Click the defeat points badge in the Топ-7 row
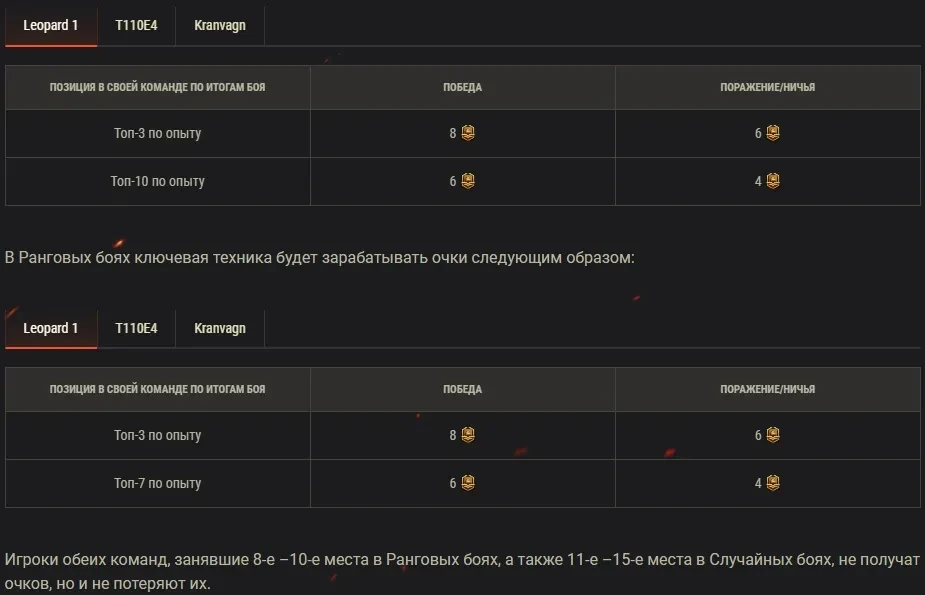925x595 pixels. (773, 483)
